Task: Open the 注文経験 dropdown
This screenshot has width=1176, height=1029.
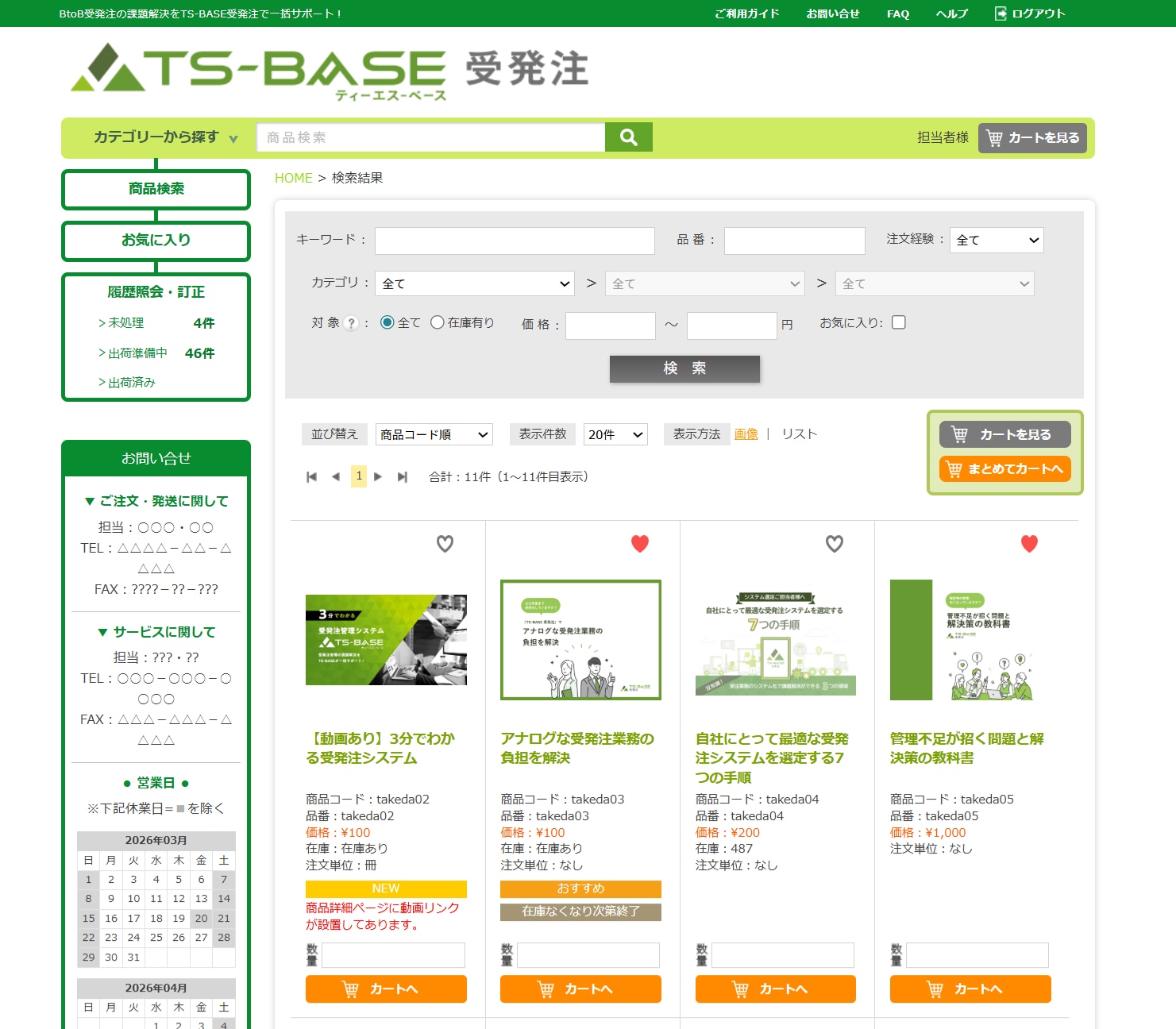Action: coord(996,241)
